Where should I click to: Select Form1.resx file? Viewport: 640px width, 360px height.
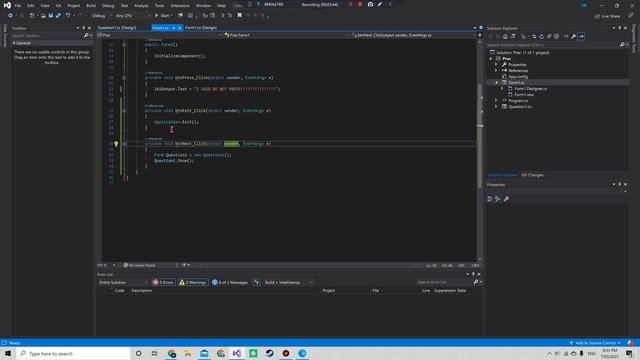(x=524, y=95)
